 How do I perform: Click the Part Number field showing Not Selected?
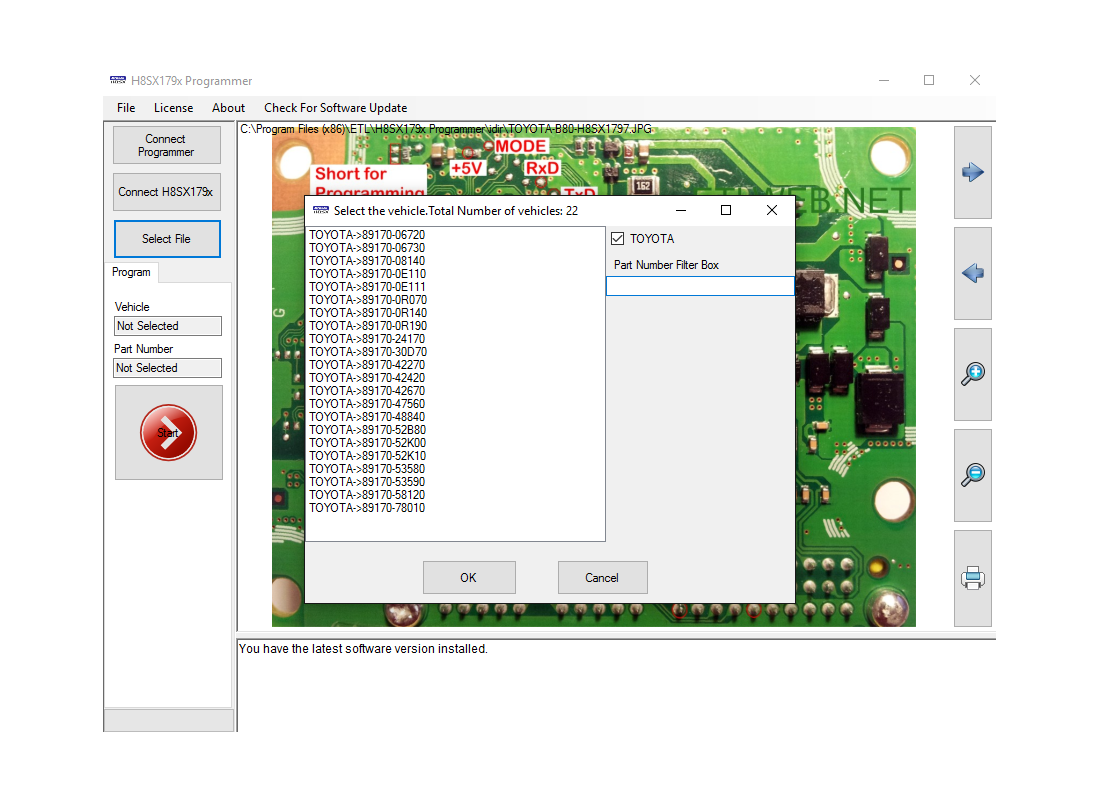[168, 368]
